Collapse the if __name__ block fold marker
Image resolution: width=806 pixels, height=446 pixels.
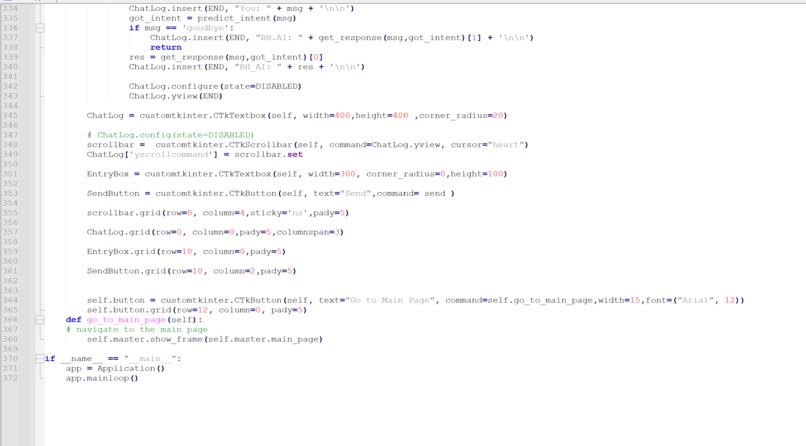40,359
